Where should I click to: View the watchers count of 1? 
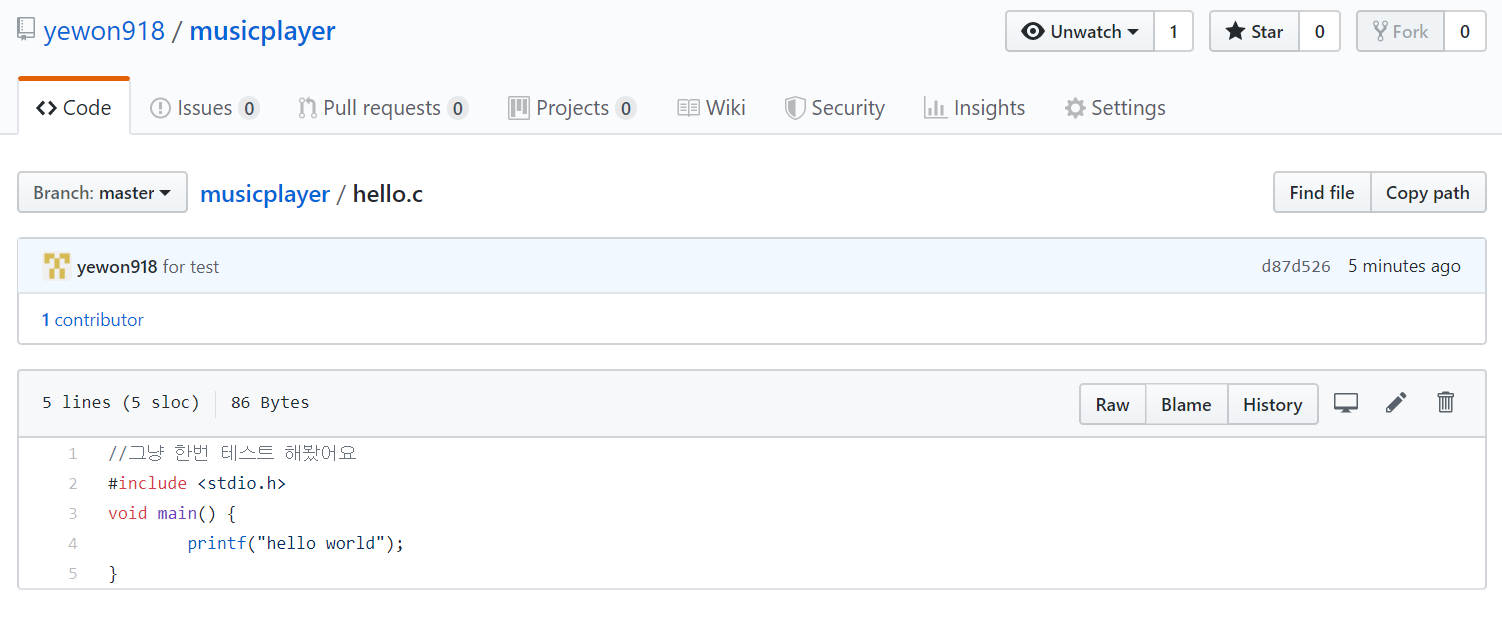pyautogui.click(x=1173, y=31)
